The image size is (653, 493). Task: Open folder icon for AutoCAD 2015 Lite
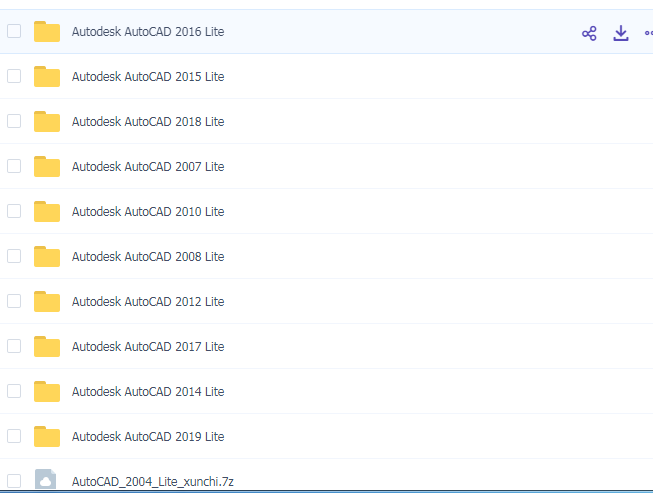tap(47, 77)
